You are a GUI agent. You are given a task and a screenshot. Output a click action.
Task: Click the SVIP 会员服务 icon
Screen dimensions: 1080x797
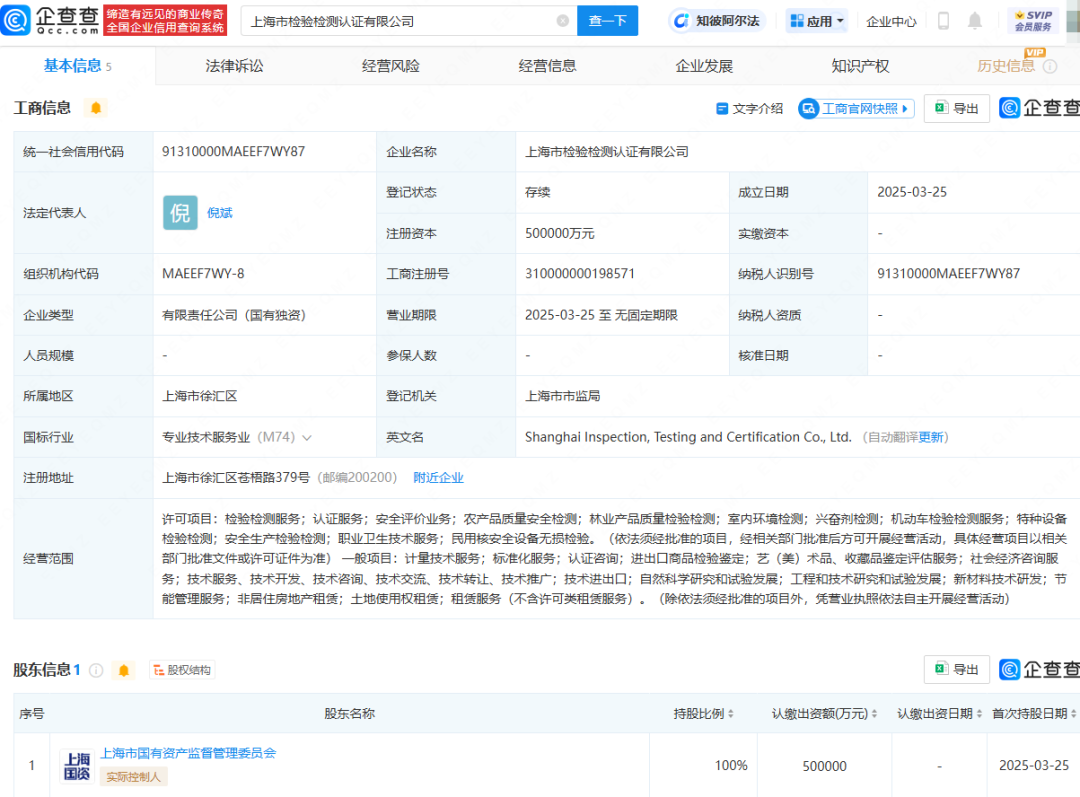pos(1034,20)
